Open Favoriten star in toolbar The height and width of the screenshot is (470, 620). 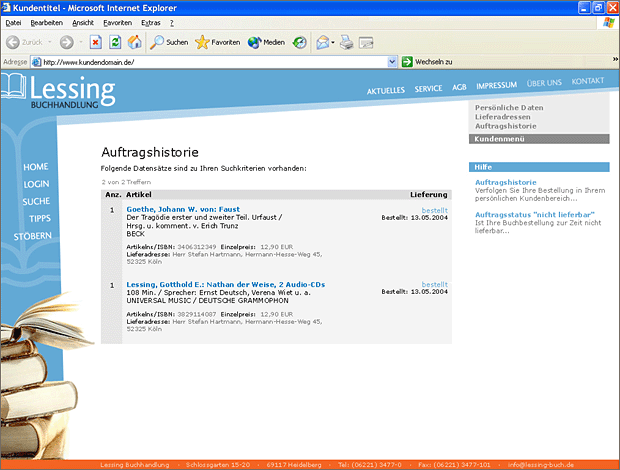[217, 42]
